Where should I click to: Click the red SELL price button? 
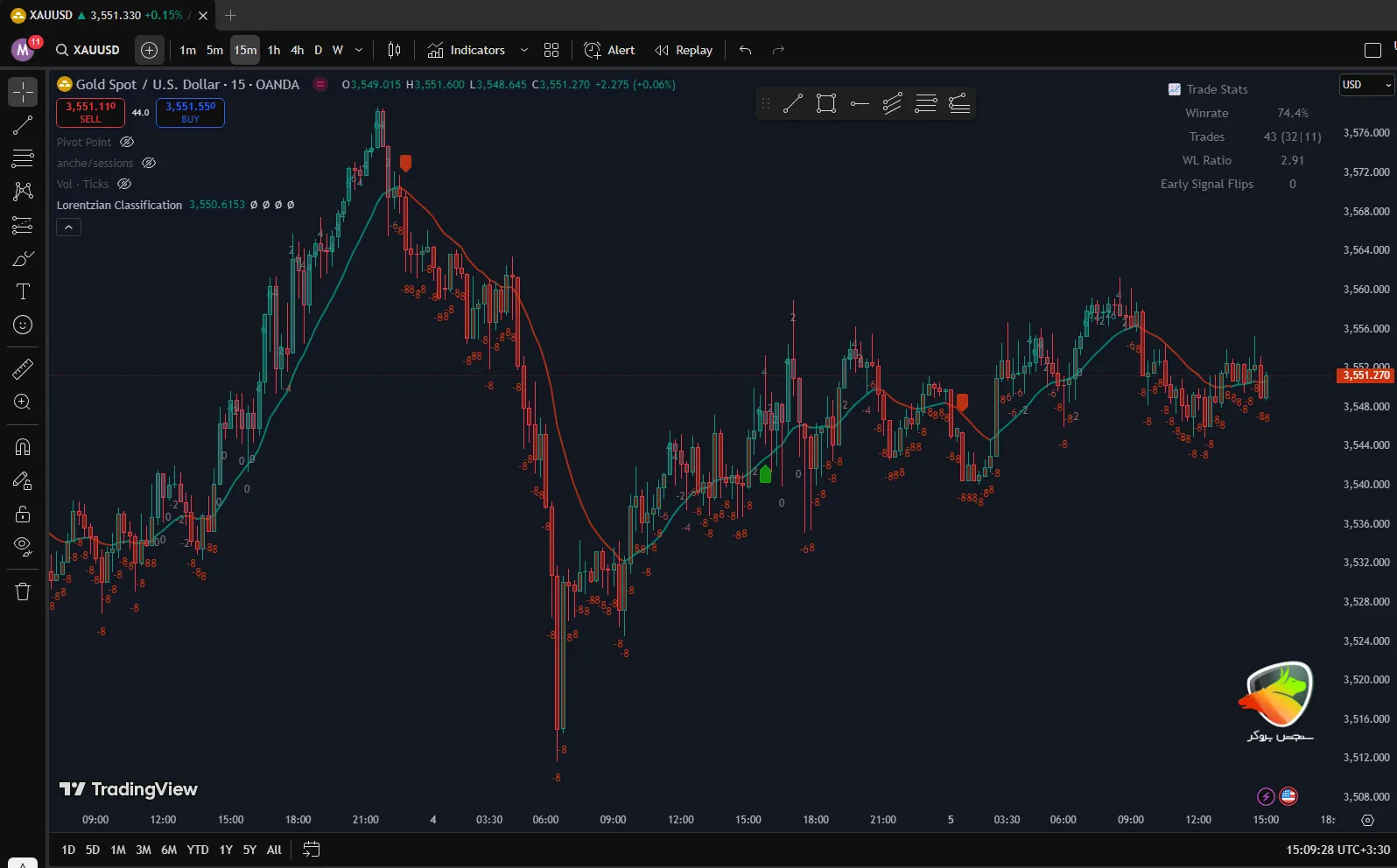tap(90, 112)
